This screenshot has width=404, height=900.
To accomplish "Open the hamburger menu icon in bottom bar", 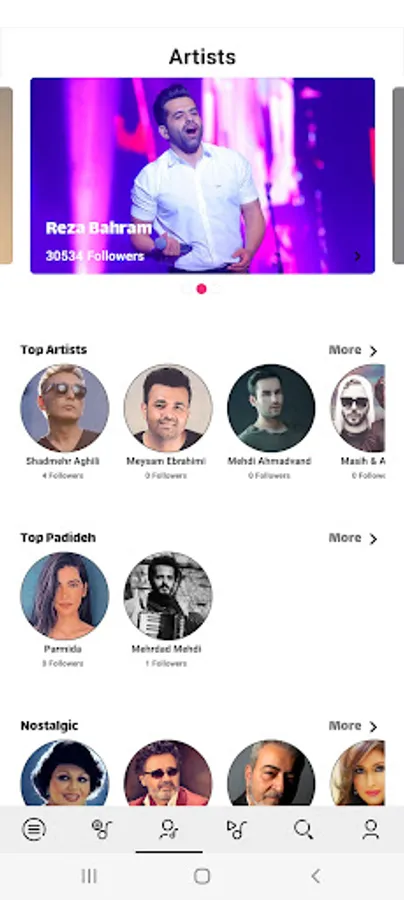I will pos(34,829).
